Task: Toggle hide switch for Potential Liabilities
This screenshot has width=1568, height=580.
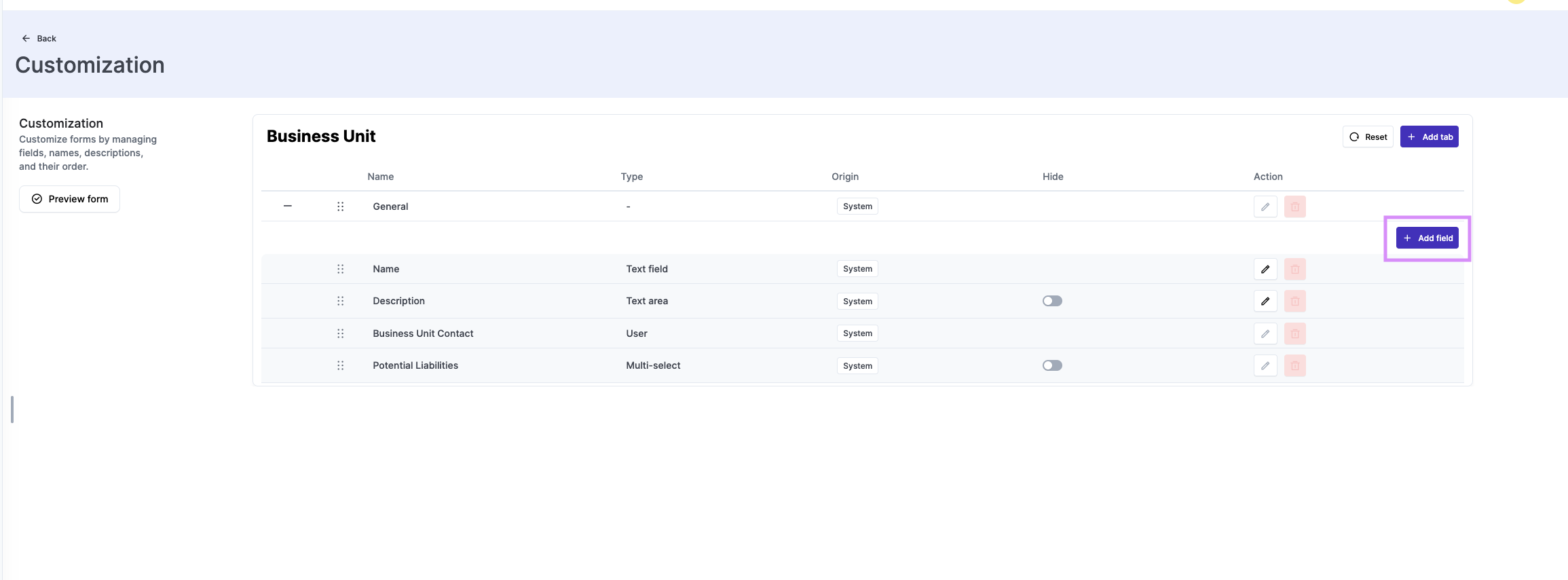Action: 1052,365
